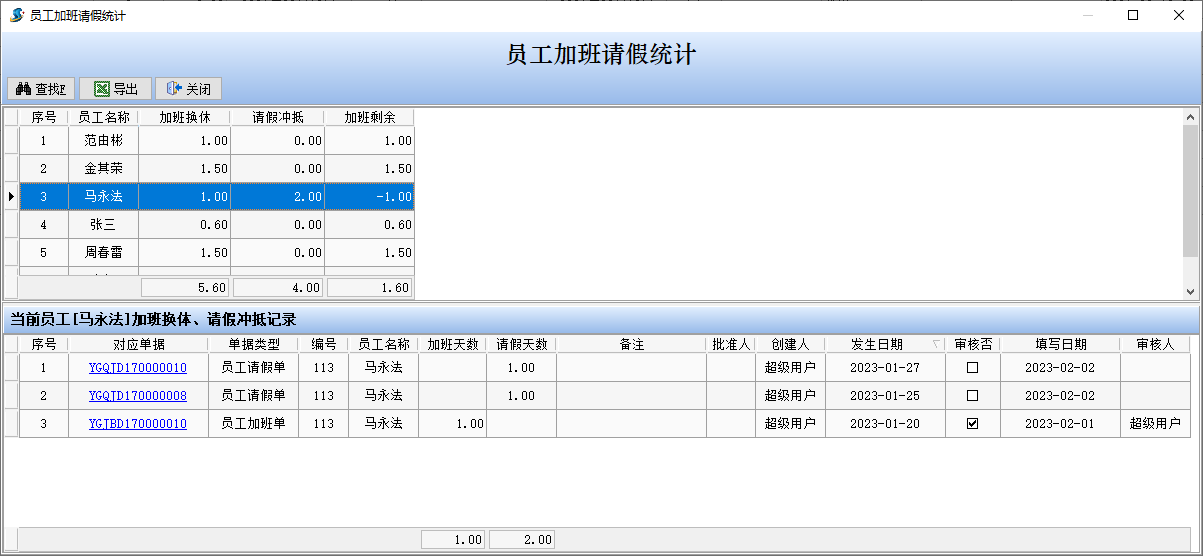Toggle 审核否 checkbox for 2023-01-25 record

coord(972,396)
